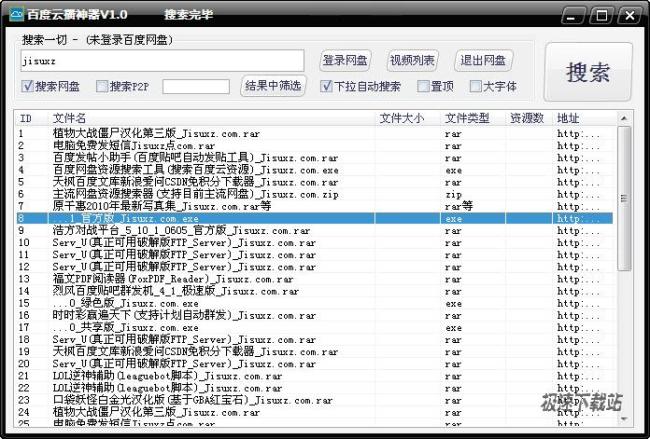
Task: Select row 15 绿色版 exe
Action: click(x=314, y=303)
